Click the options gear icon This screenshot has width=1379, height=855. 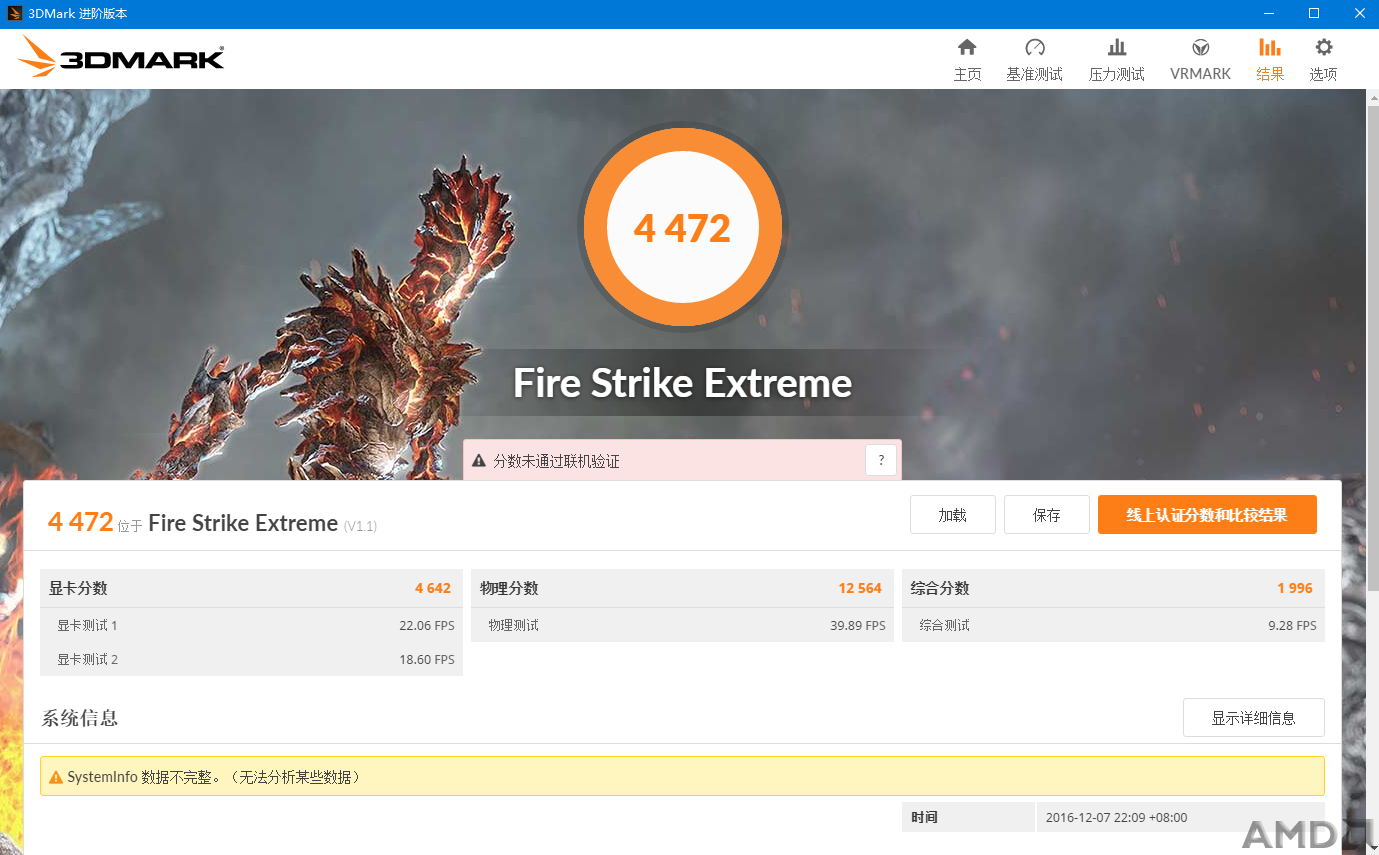tap(1324, 47)
